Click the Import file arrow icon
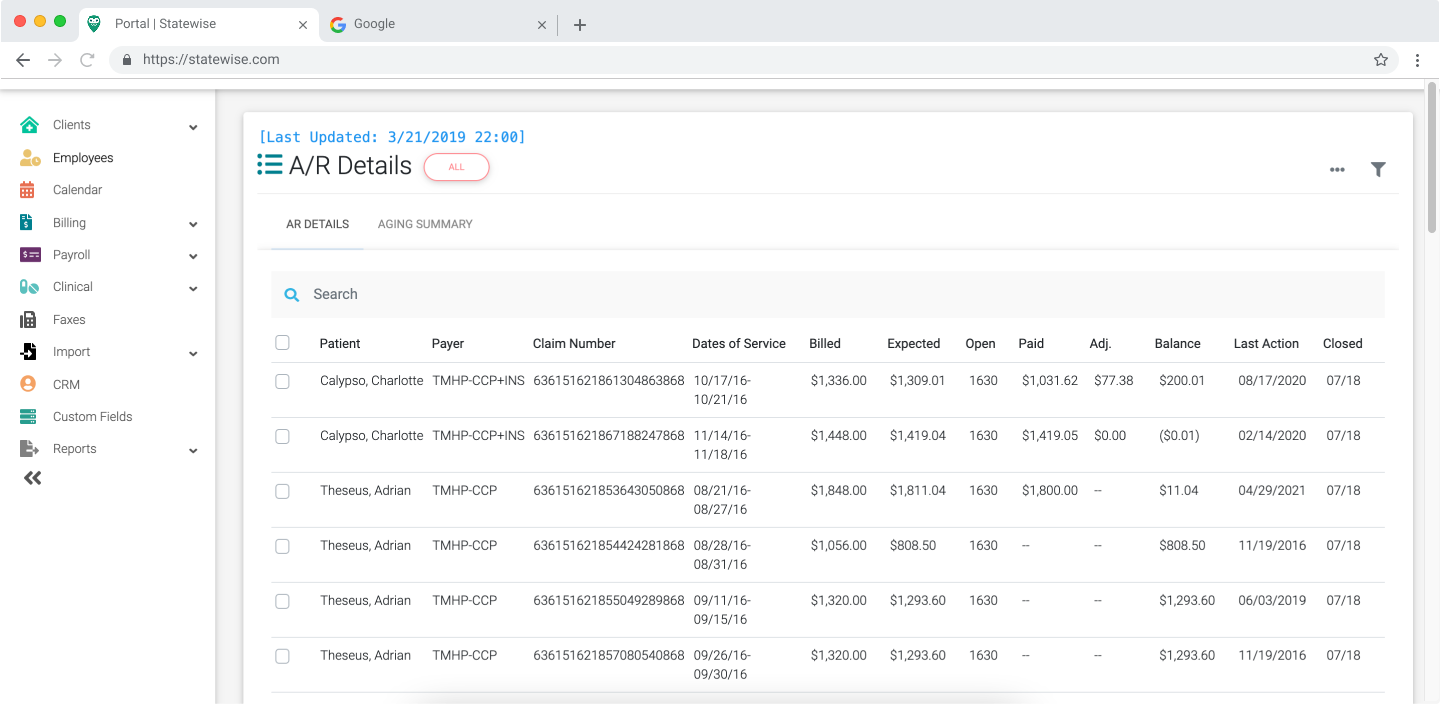This screenshot has width=1440, height=704. pyautogui.click(x=28, y=352)
